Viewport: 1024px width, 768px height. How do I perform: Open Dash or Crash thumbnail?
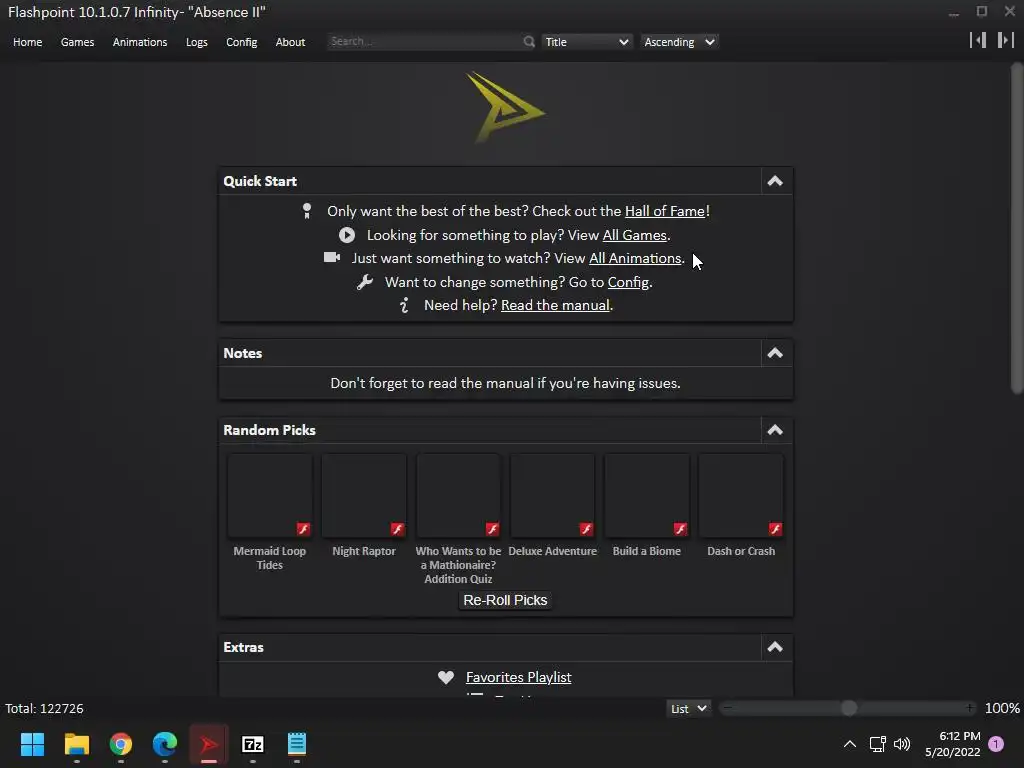click(x=741, y=496)
